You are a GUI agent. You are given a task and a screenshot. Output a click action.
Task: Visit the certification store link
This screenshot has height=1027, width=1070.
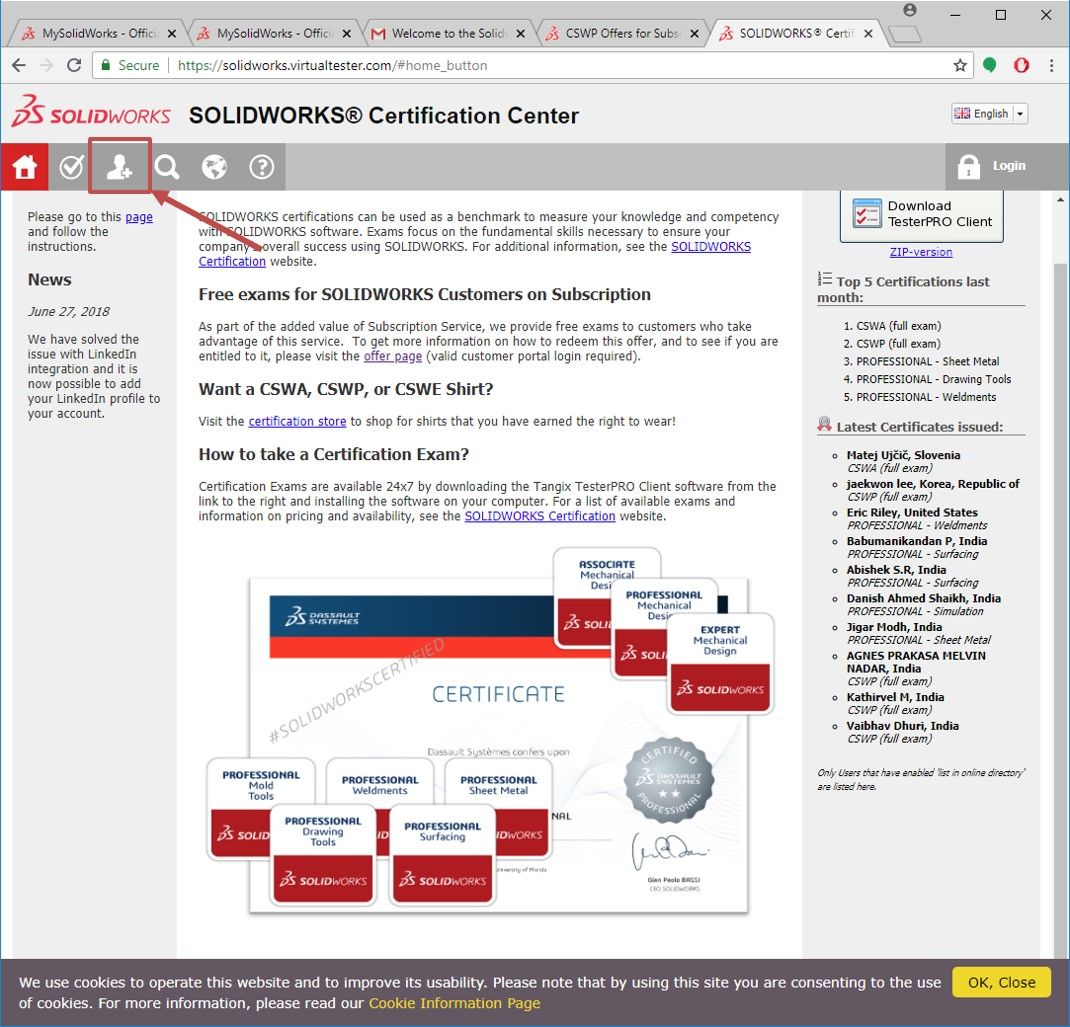[296, 420]
